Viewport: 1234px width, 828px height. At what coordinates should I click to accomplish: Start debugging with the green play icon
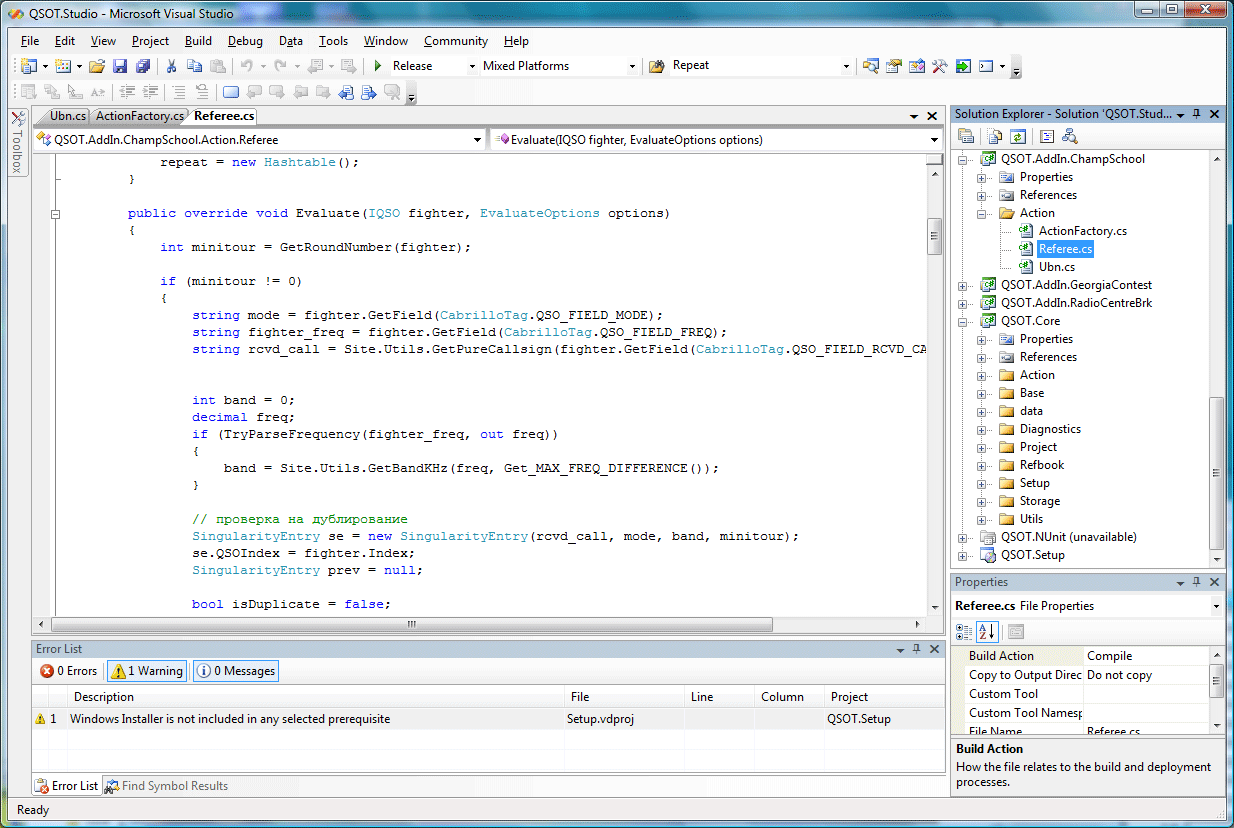click(x=378, y=66)
